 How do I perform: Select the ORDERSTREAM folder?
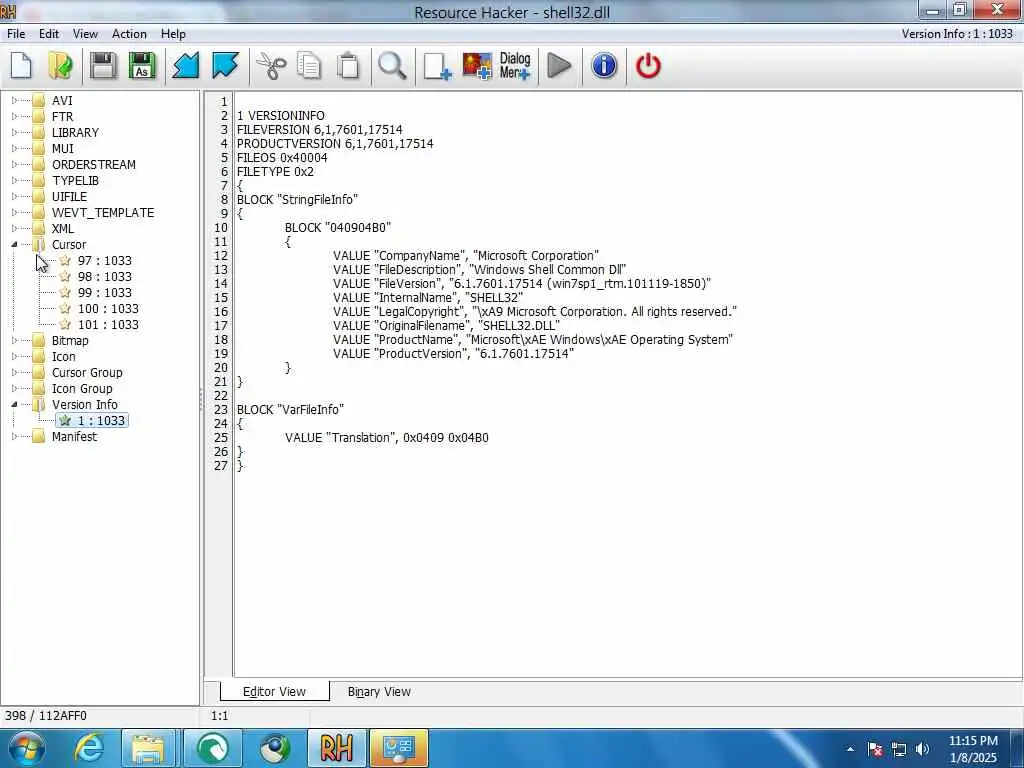pos(93,165)
